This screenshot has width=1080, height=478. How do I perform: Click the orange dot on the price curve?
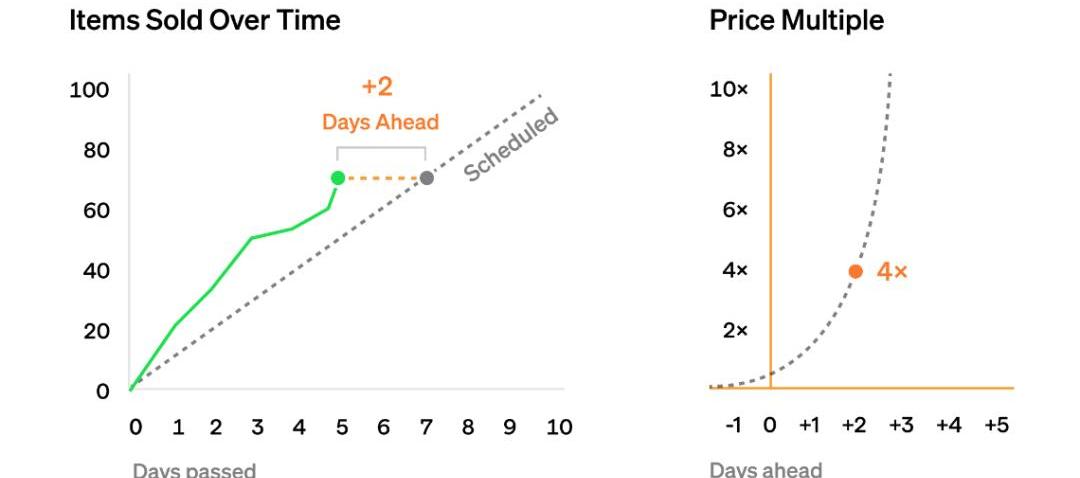pyautogui.click(x=855, y=271)
